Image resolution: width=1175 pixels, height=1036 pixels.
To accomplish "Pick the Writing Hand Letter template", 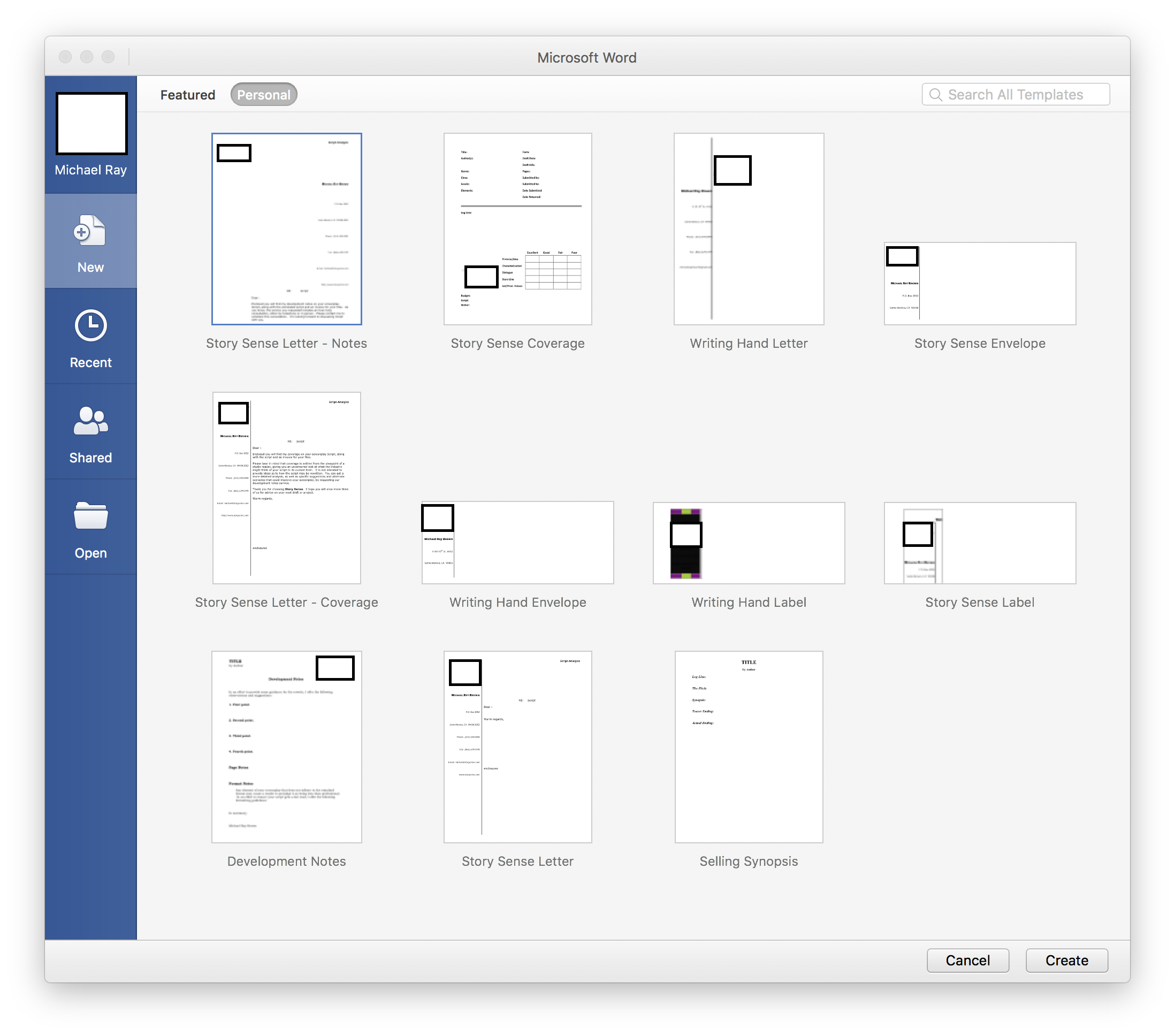I will (749, 229).
